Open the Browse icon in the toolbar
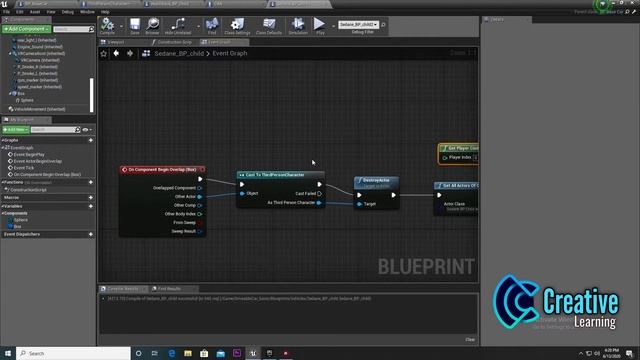 [152, 26]
